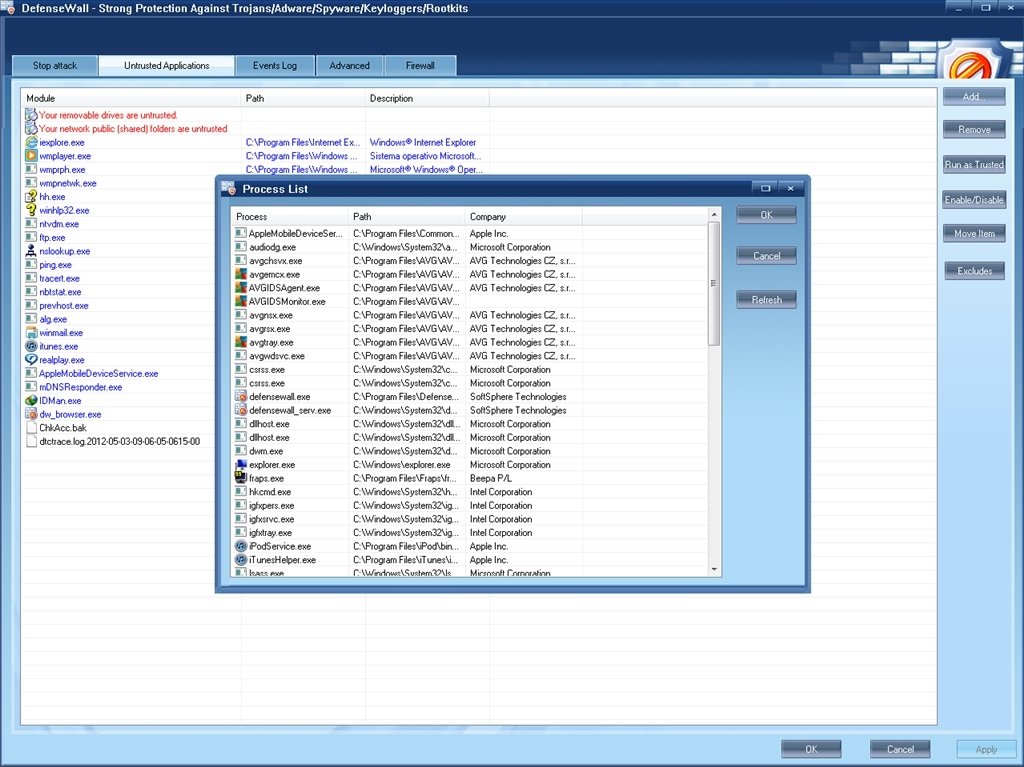The width and height of the screenshot is (1024, 767).
Task: Sort main list by Description column header
Action: 427,99
